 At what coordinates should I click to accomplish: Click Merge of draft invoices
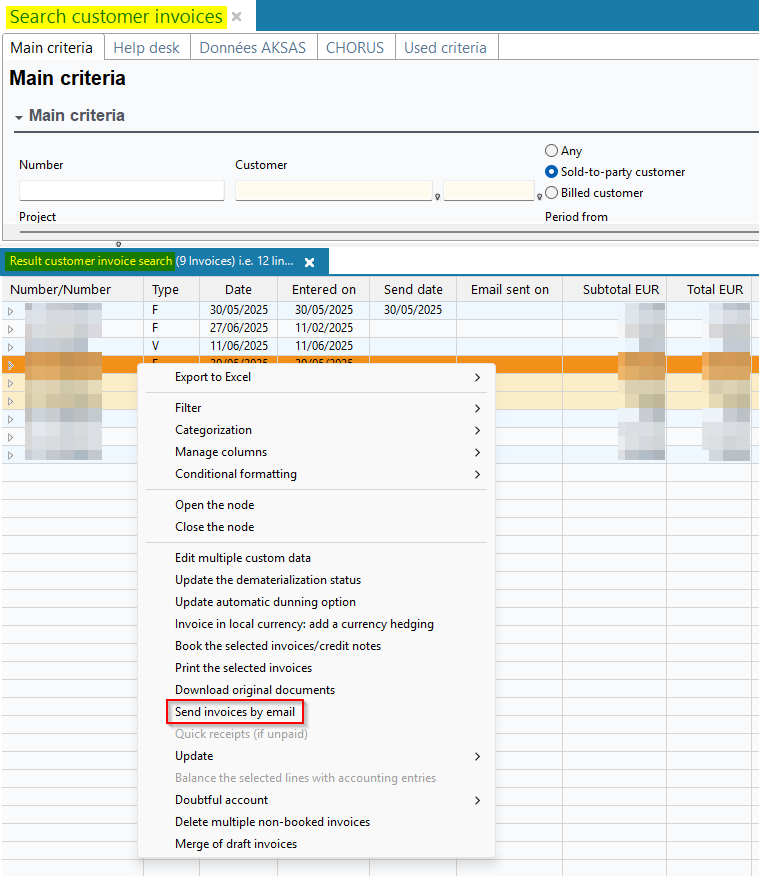click(x=236, y=844)
